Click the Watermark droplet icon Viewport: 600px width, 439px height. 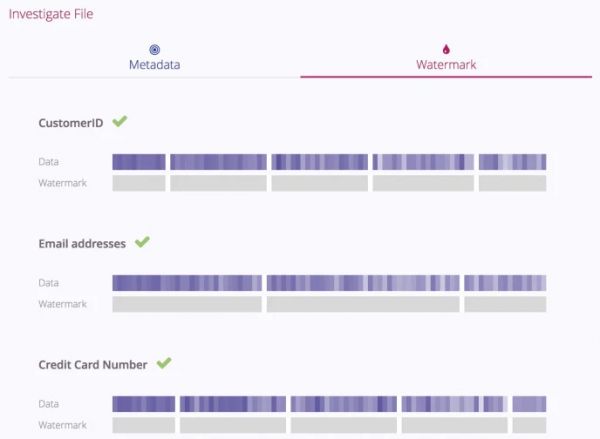[446, 48]
